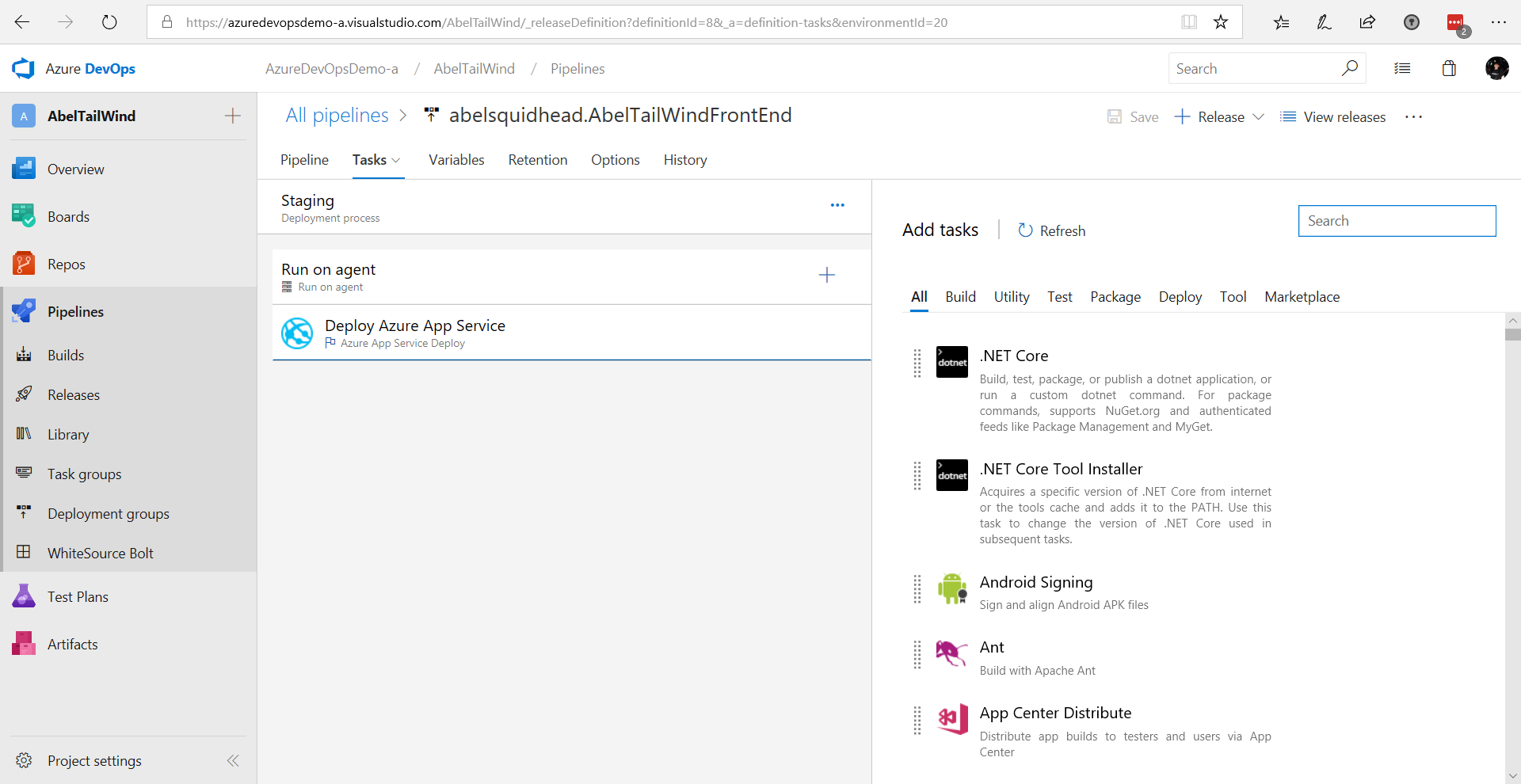
Task: Click the scrollbar down arrow in task list
Action: pyautogui.click(x=1512, y=776)
